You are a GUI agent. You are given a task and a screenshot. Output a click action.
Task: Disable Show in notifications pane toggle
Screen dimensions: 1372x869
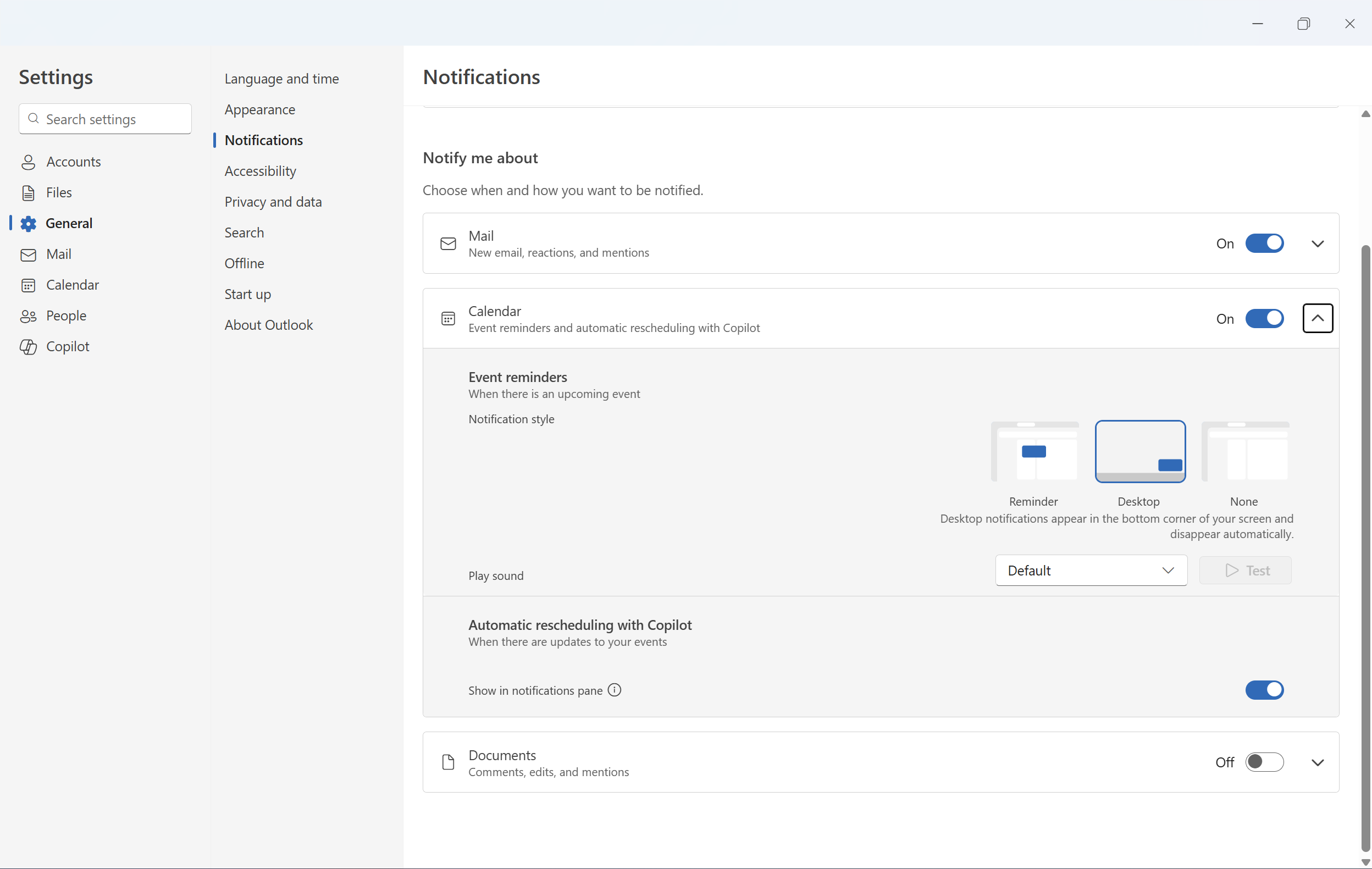(x=1264, y=690)
